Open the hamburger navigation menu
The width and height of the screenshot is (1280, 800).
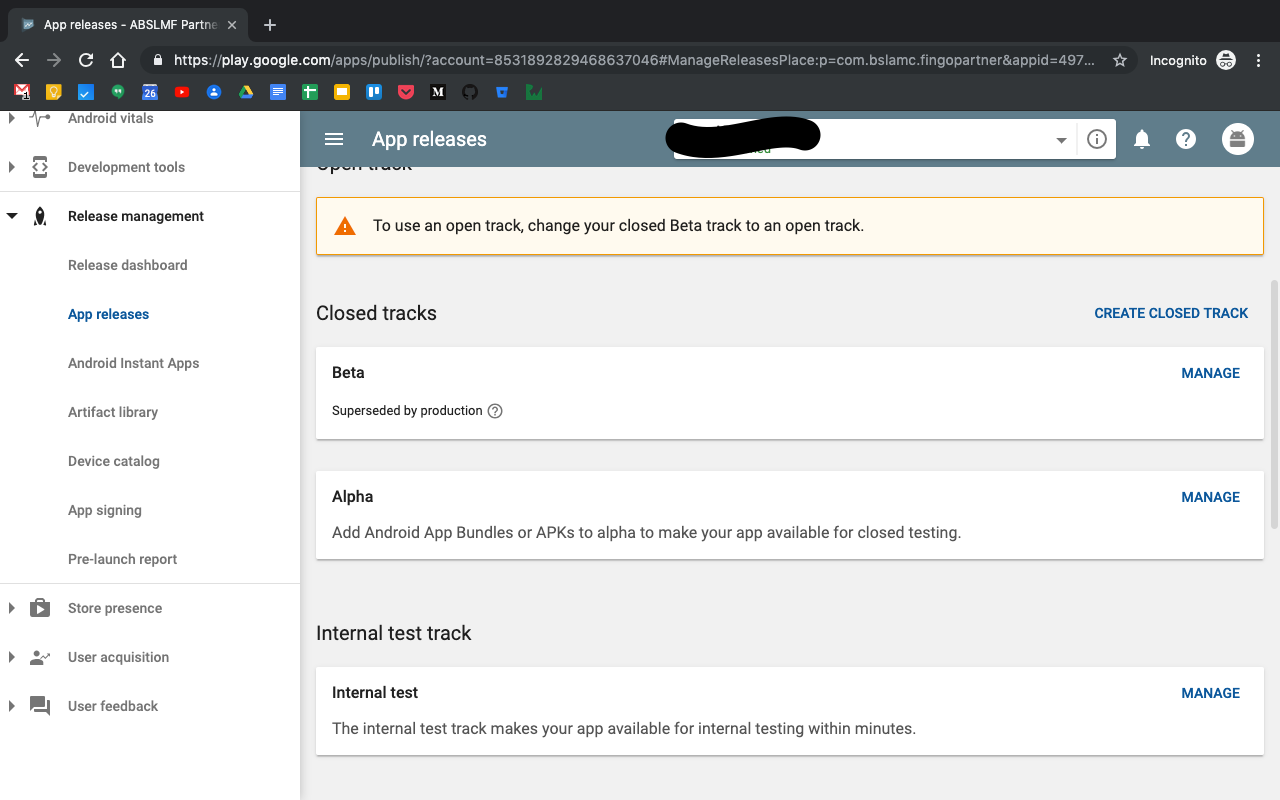click(334, 139)
